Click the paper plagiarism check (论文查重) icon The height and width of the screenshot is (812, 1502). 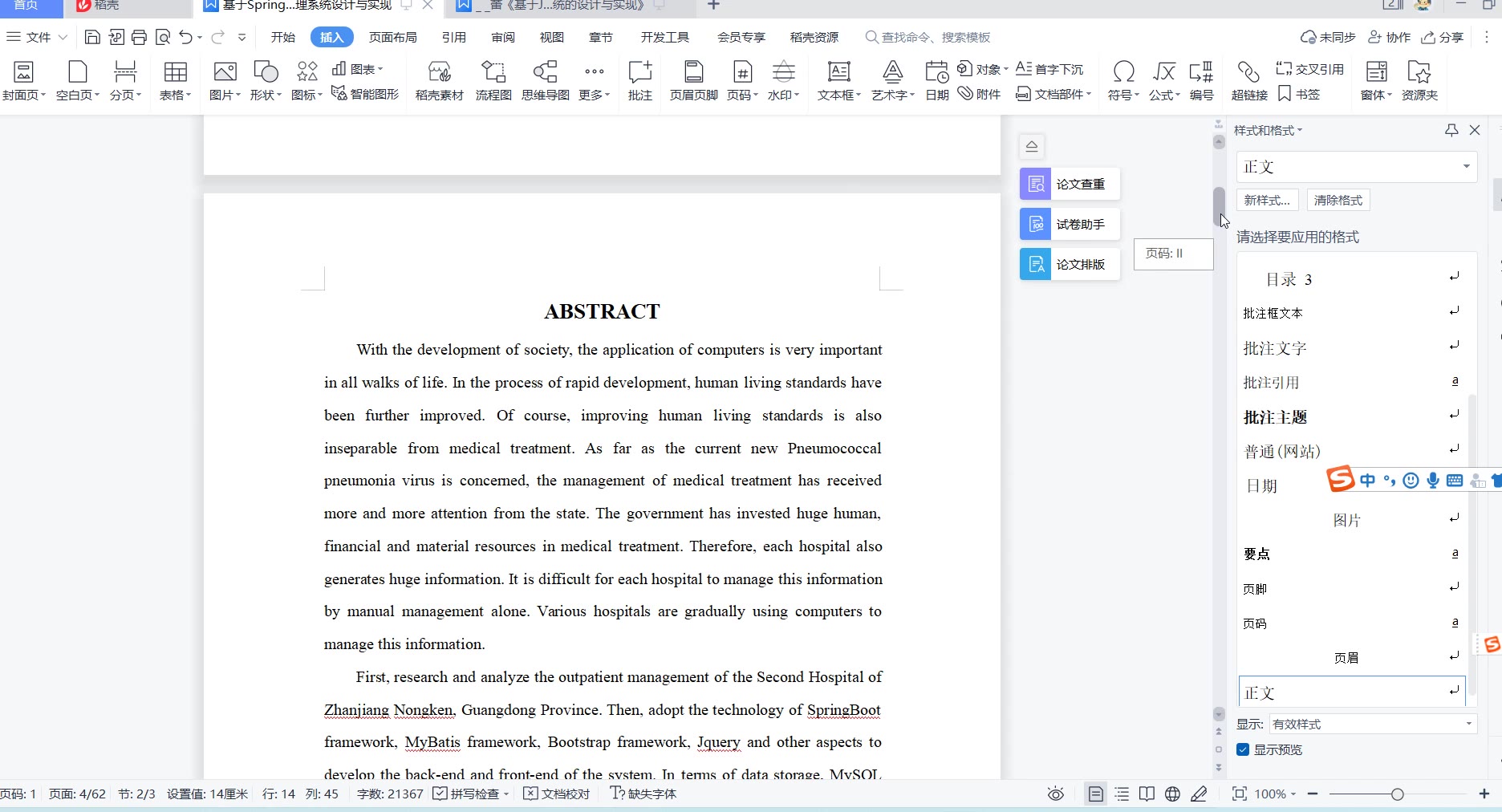click(1035, 184)
